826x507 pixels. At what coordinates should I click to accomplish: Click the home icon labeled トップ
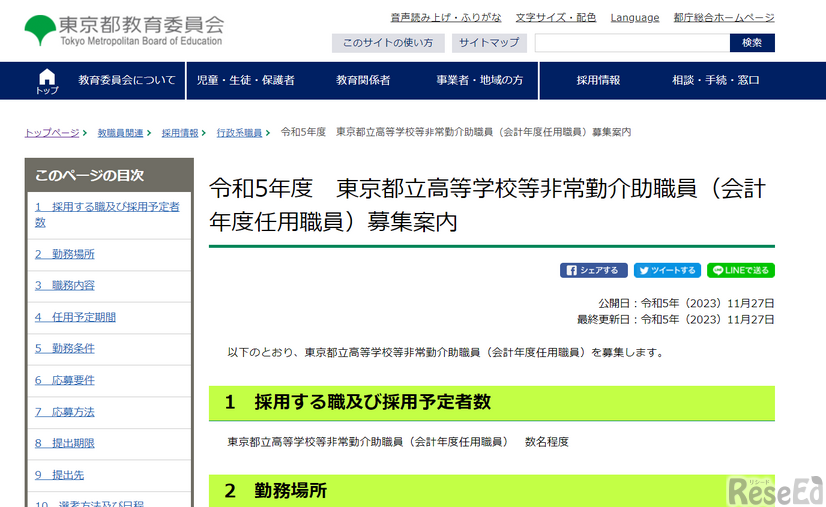(x=46, y=81)
